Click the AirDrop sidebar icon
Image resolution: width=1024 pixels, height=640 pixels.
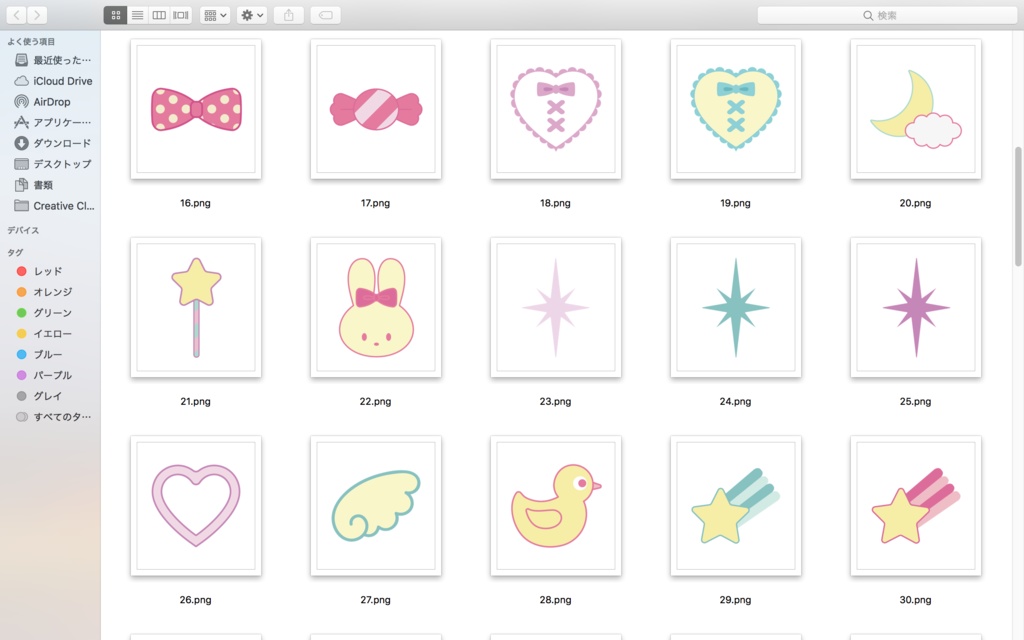pos(22,102)
